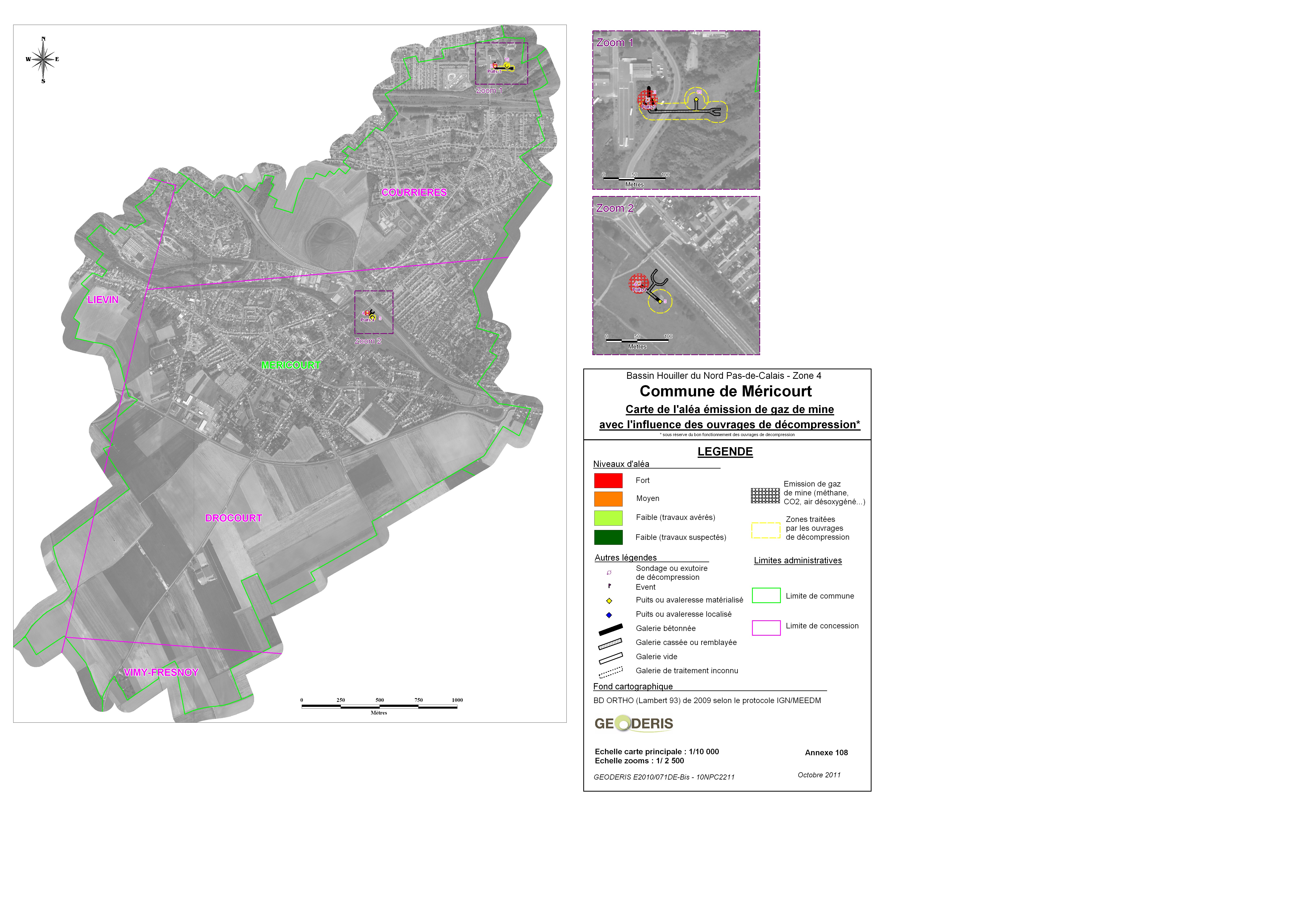Click the yellow Puits matérialisé diamond symbol
This screenshot has width=1308, height=924.
(609, 601)
